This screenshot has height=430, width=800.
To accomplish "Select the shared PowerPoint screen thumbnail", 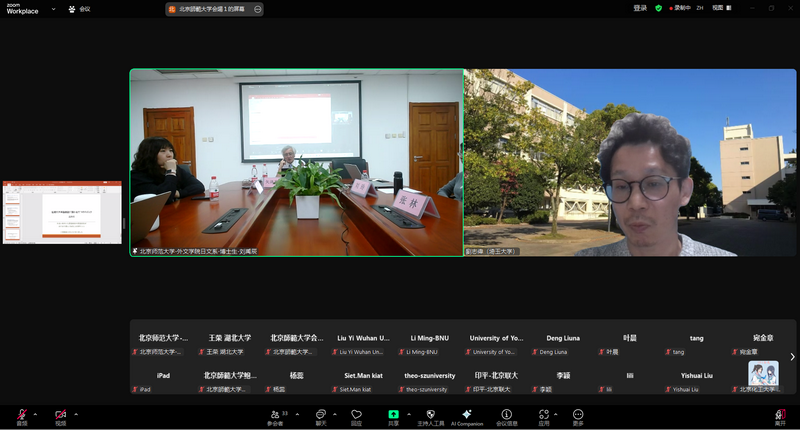I will pos(62,212).
